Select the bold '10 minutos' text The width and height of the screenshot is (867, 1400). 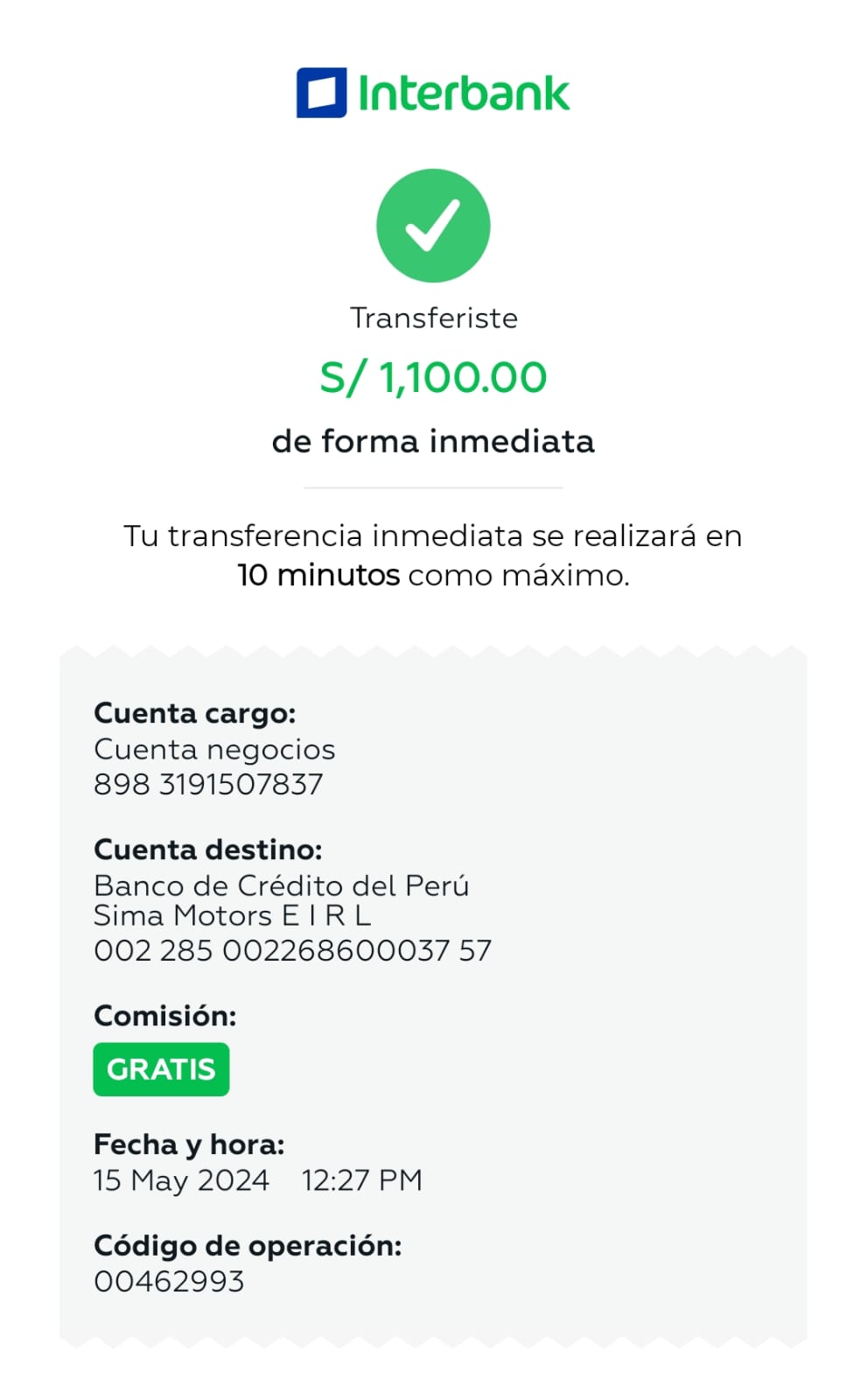point(318,576)
